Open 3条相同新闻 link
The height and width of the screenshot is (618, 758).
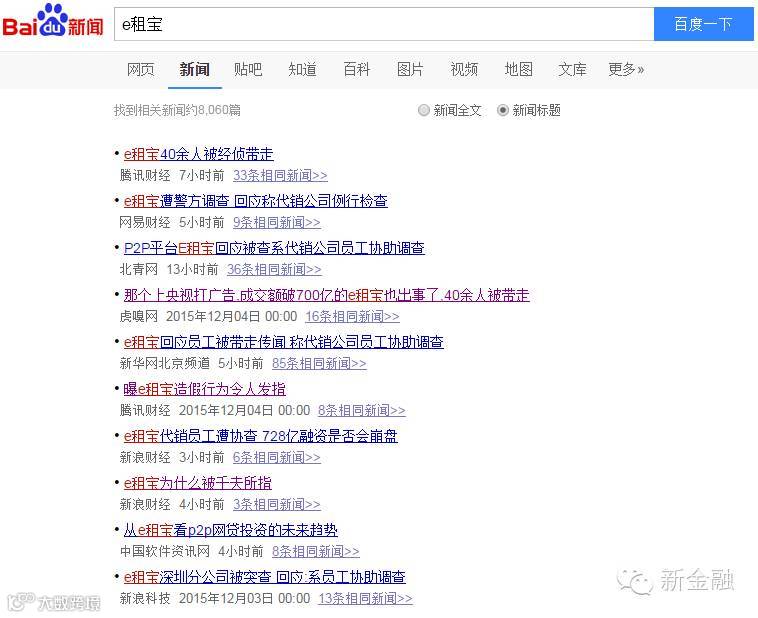[x=277, y=504]
